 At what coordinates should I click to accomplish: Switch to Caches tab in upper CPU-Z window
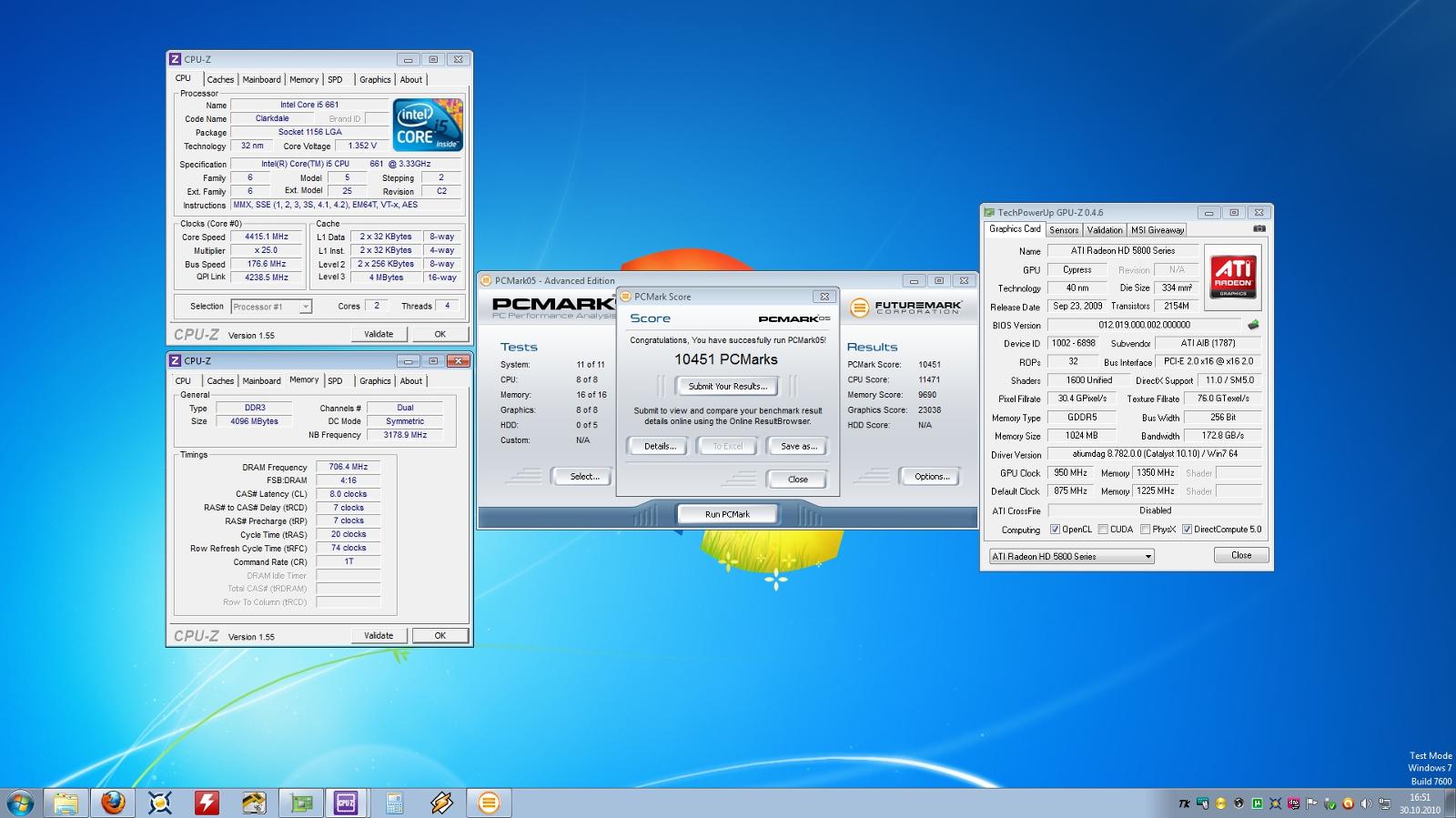click(x=220, y=80)
